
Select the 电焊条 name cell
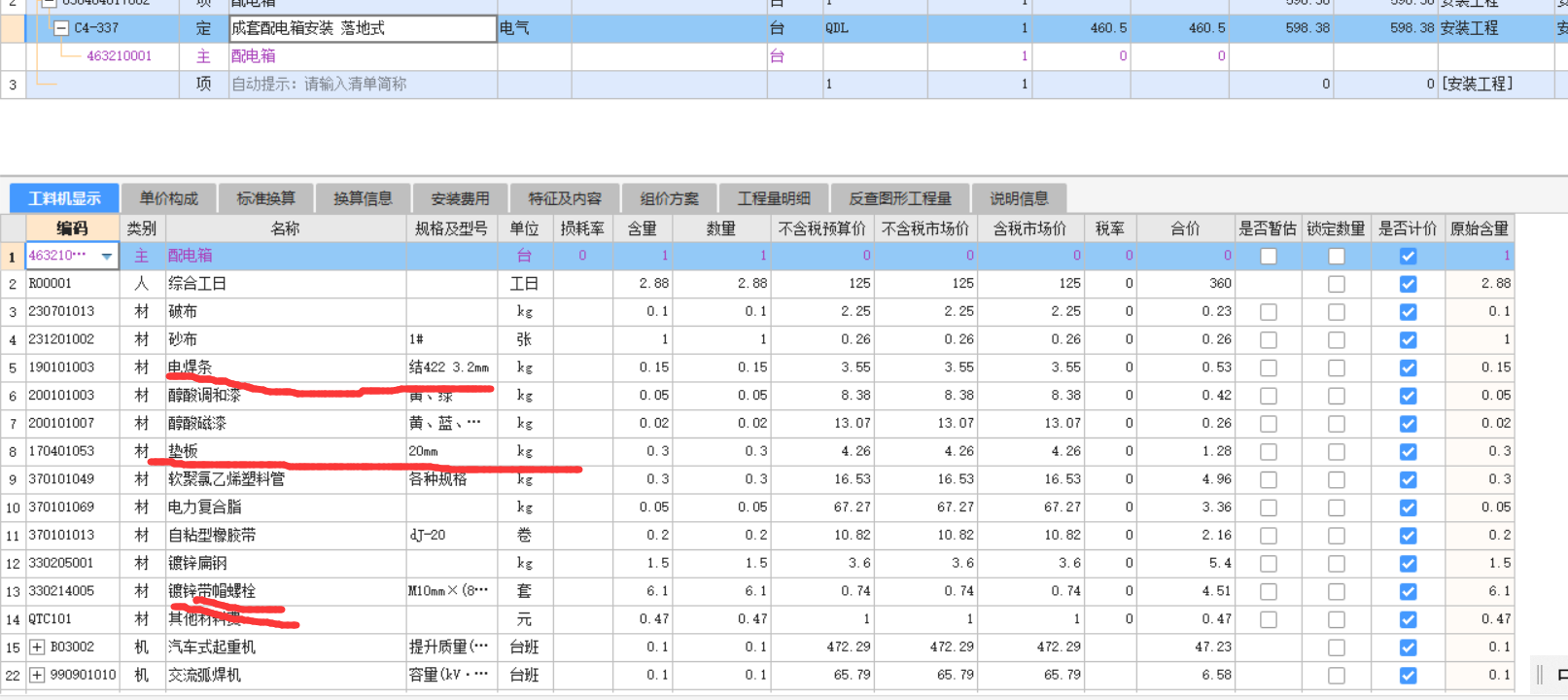pyautogui.click(x=286, y=367)
